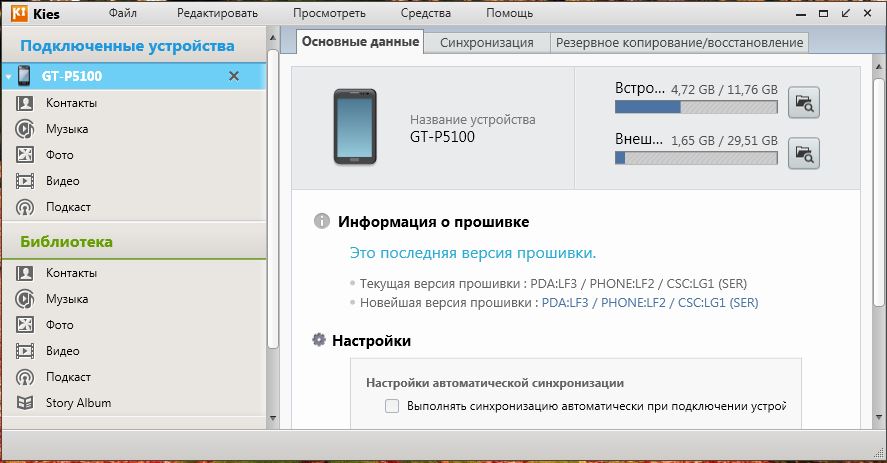Click main panel scrollbar up arrow

click(x=879, y=67)
